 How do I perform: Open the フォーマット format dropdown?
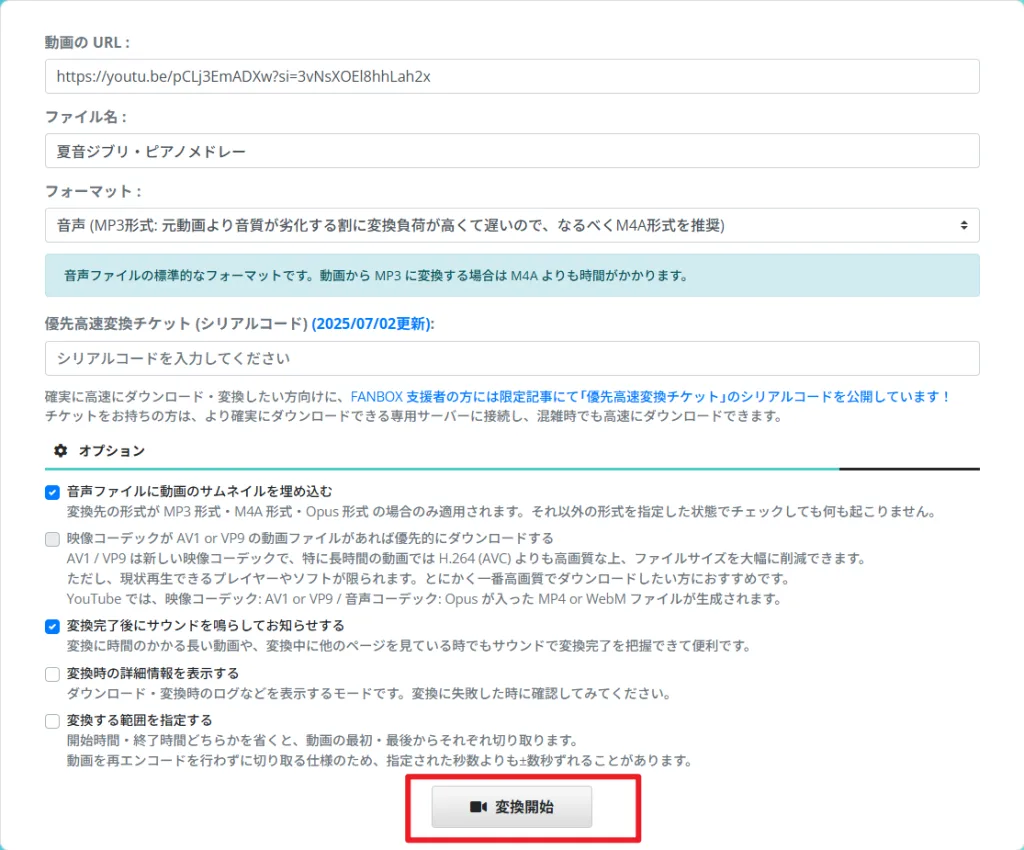click(x=512, y=225)
